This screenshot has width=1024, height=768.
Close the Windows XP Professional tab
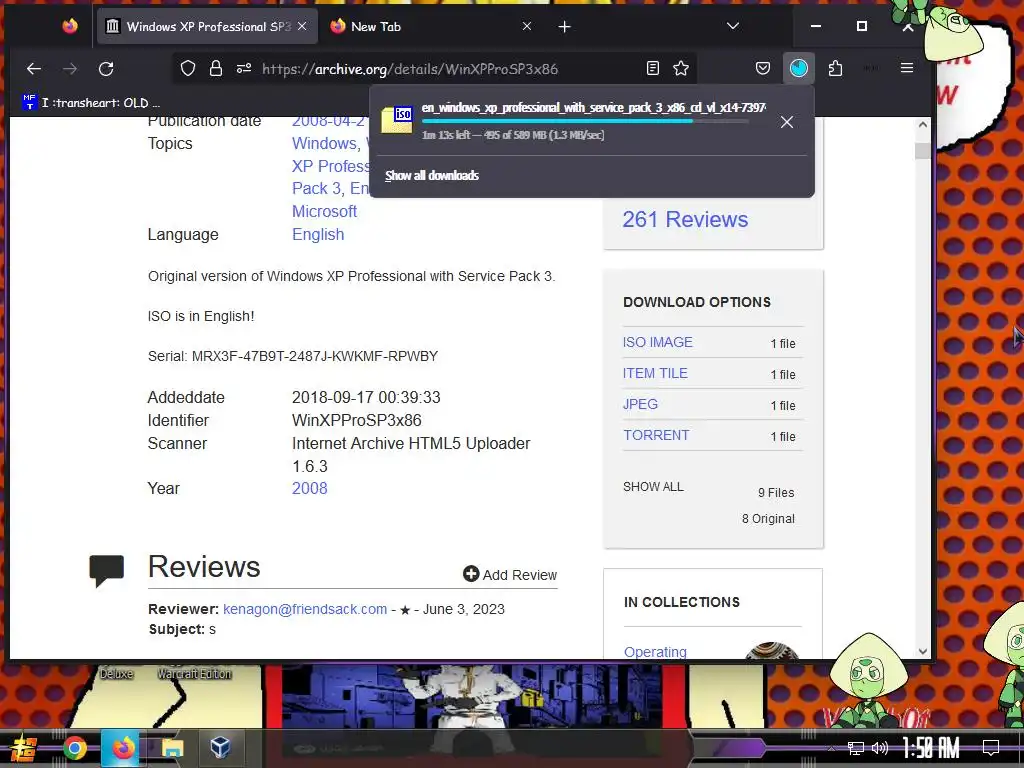[x=302, y=26]
